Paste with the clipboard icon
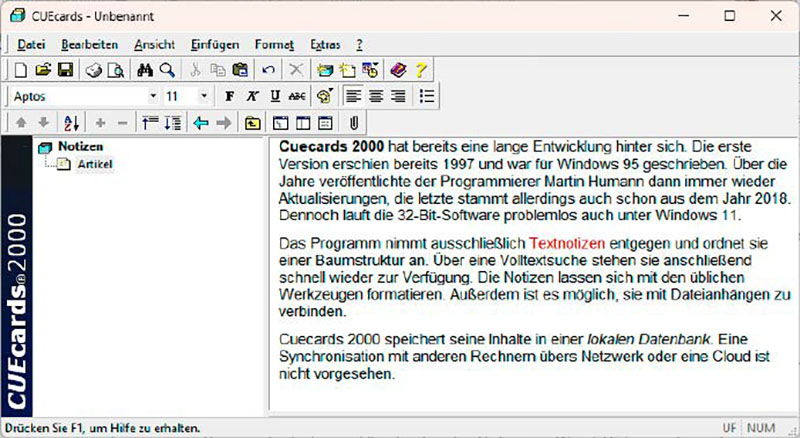800x438 pixels. 240,70
